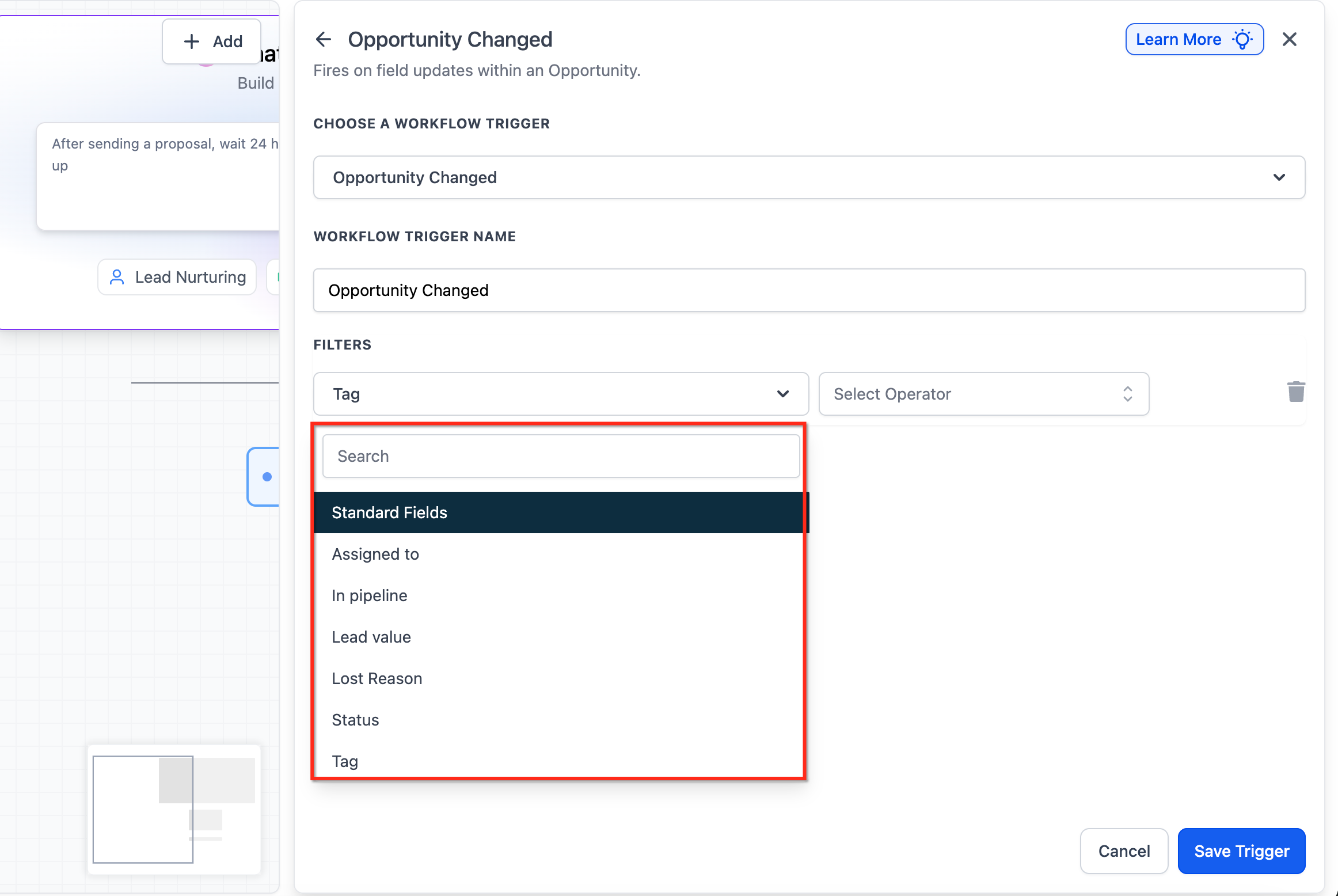This screenshot has width=1338, height=896.
Task: Click the back arrow beside Opportunity Changed
Action: pos(324,39)
